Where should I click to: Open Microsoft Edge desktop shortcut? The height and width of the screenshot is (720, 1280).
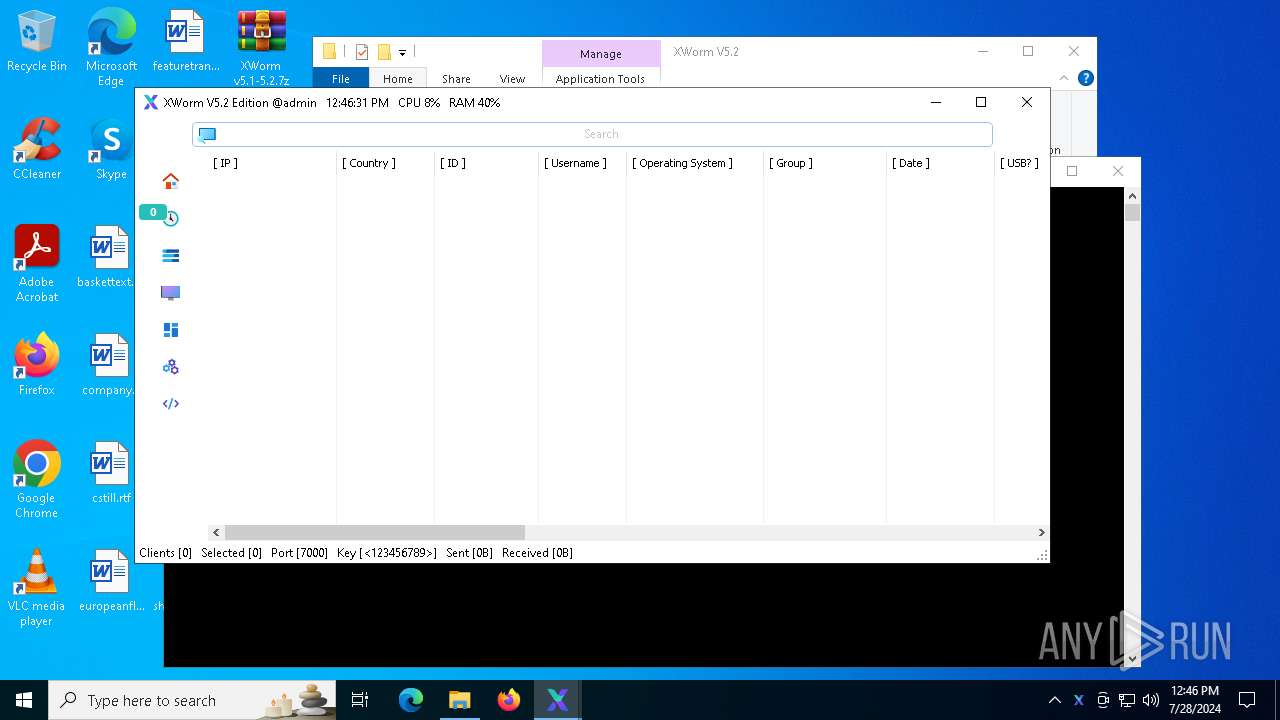click(x=111, y=48)
